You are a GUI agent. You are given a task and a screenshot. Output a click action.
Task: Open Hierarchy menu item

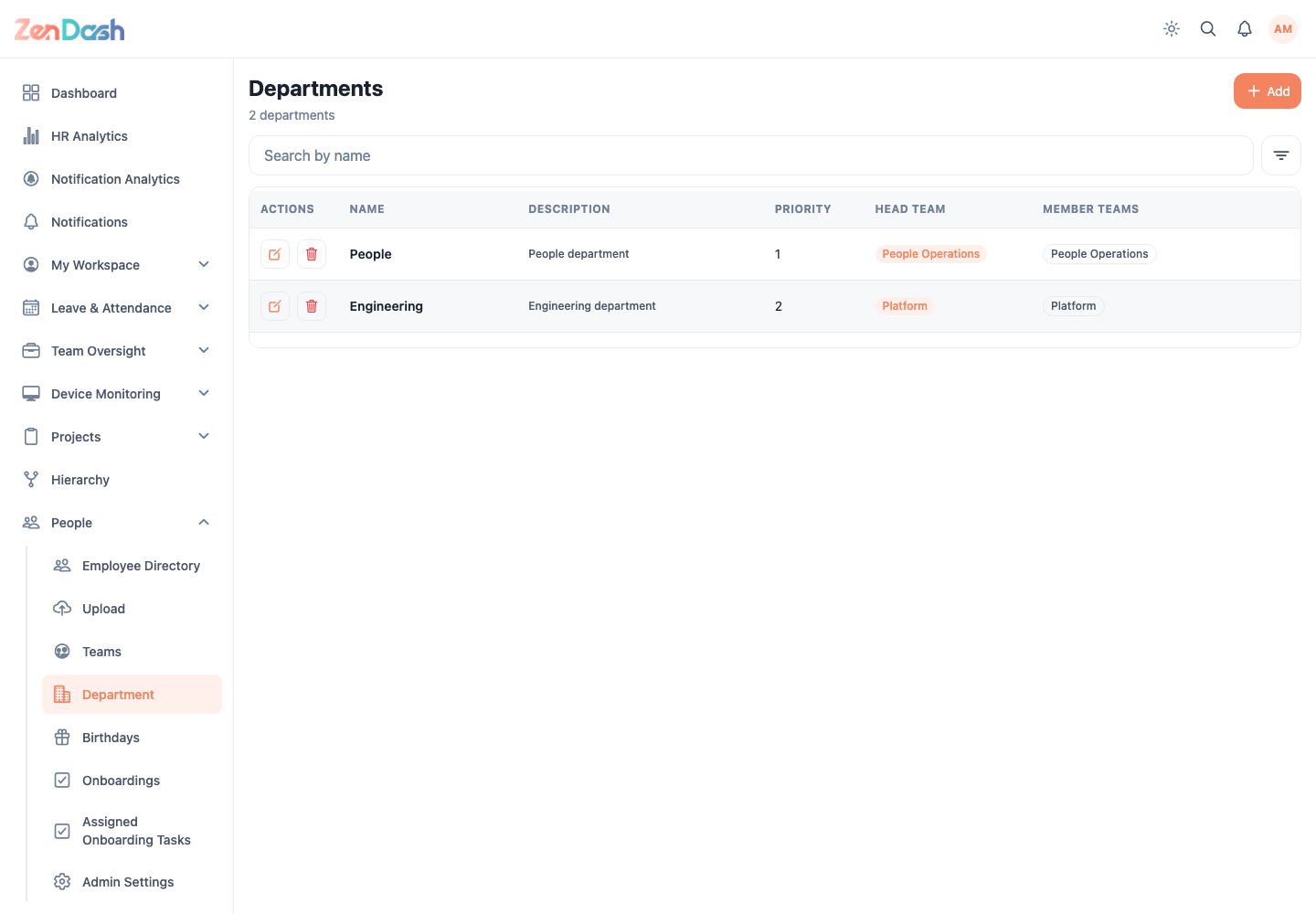coord(116,480)
